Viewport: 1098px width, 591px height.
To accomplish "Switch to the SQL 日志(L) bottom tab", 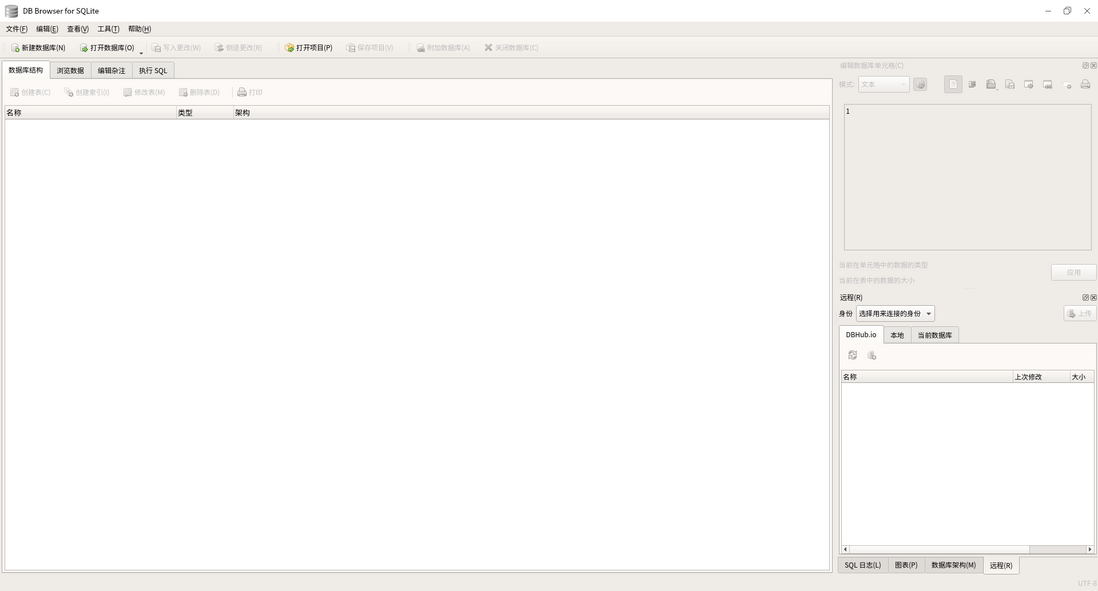I will coord(863,565).
